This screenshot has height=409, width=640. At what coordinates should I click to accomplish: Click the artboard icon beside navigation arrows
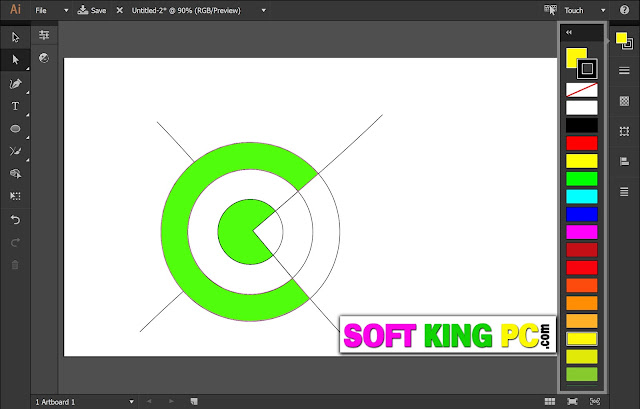[194, 402]
